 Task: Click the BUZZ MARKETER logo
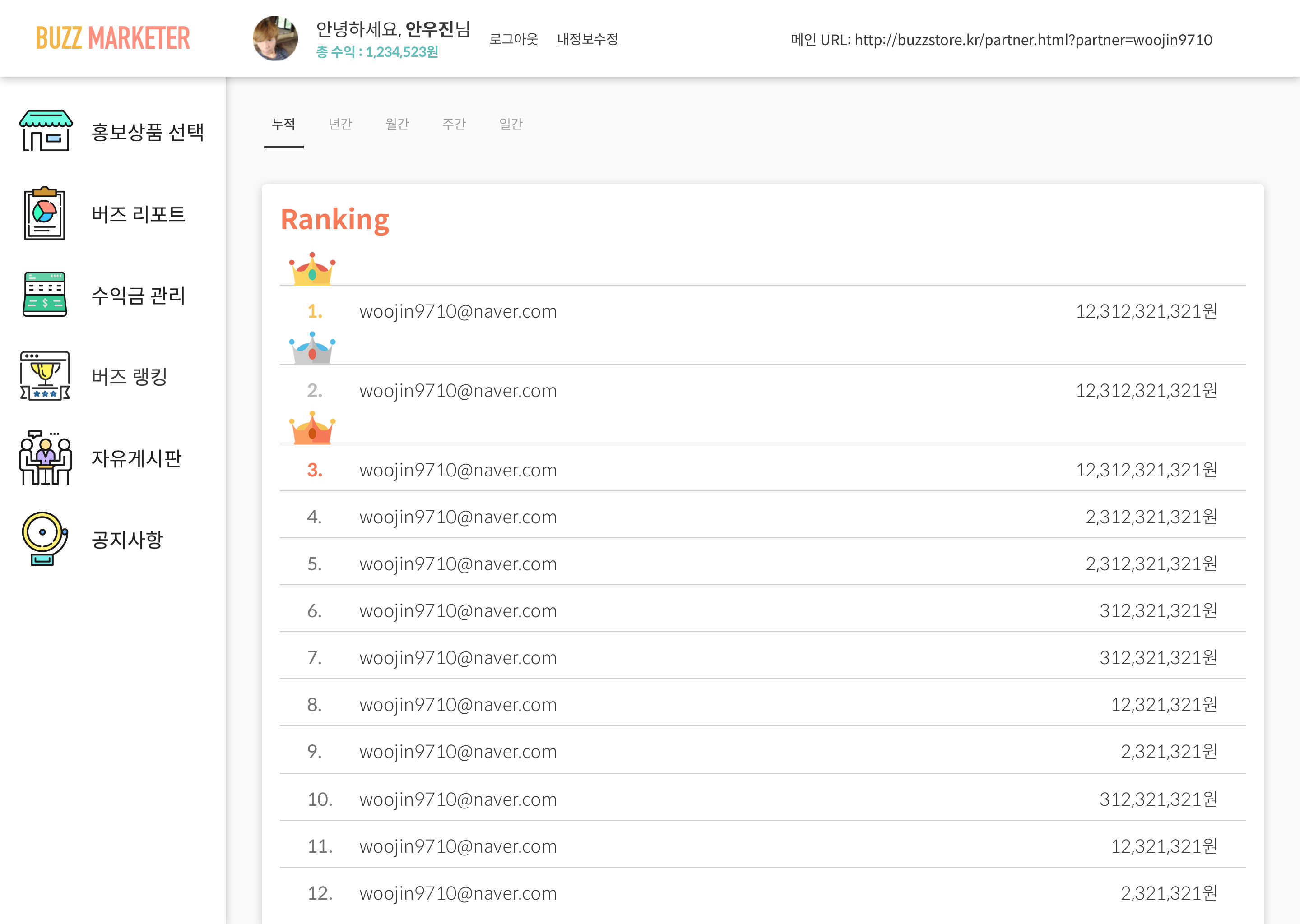coord(113,38)
